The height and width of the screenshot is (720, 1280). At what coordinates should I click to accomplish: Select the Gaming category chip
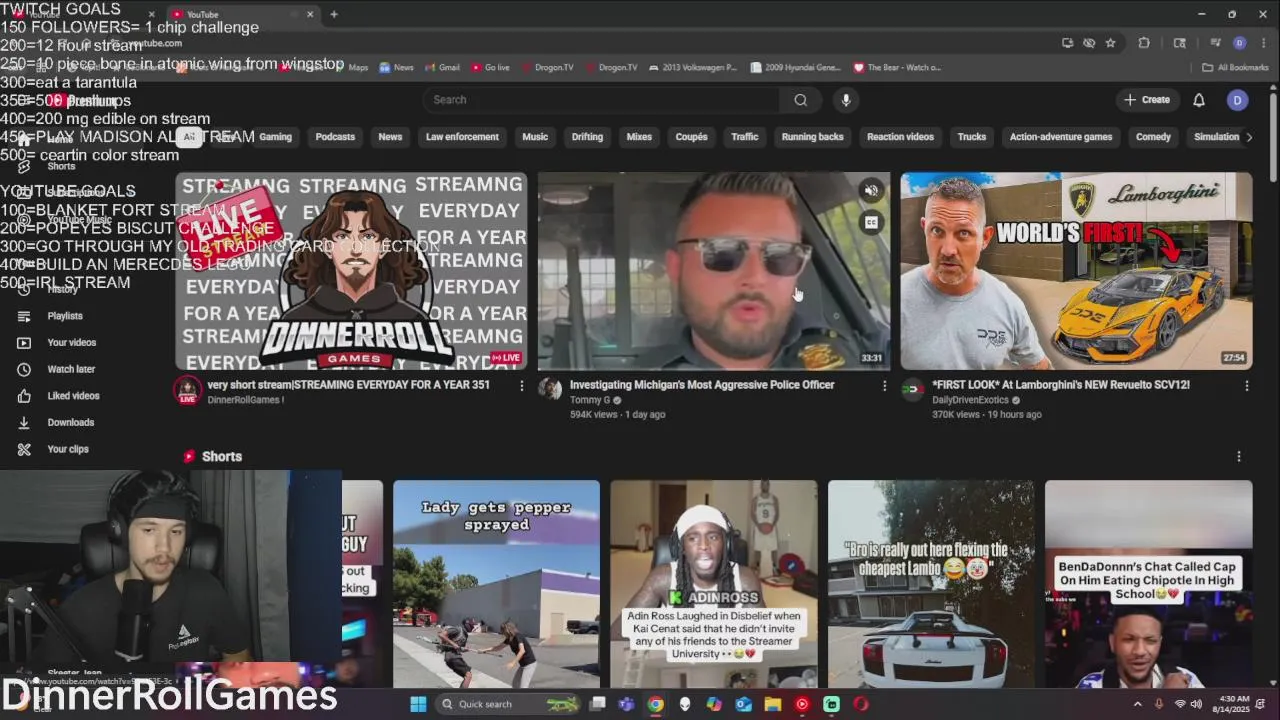click(275, 137)
